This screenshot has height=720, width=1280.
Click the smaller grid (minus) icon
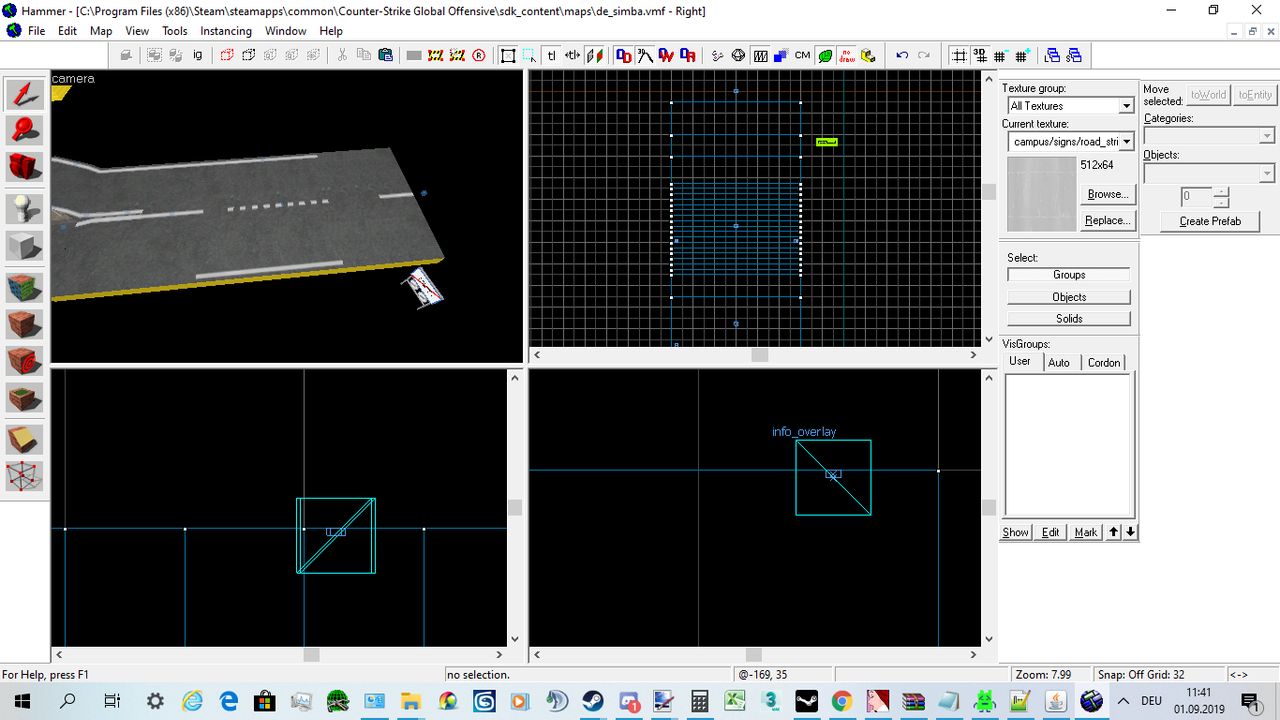pos(1001,56)
